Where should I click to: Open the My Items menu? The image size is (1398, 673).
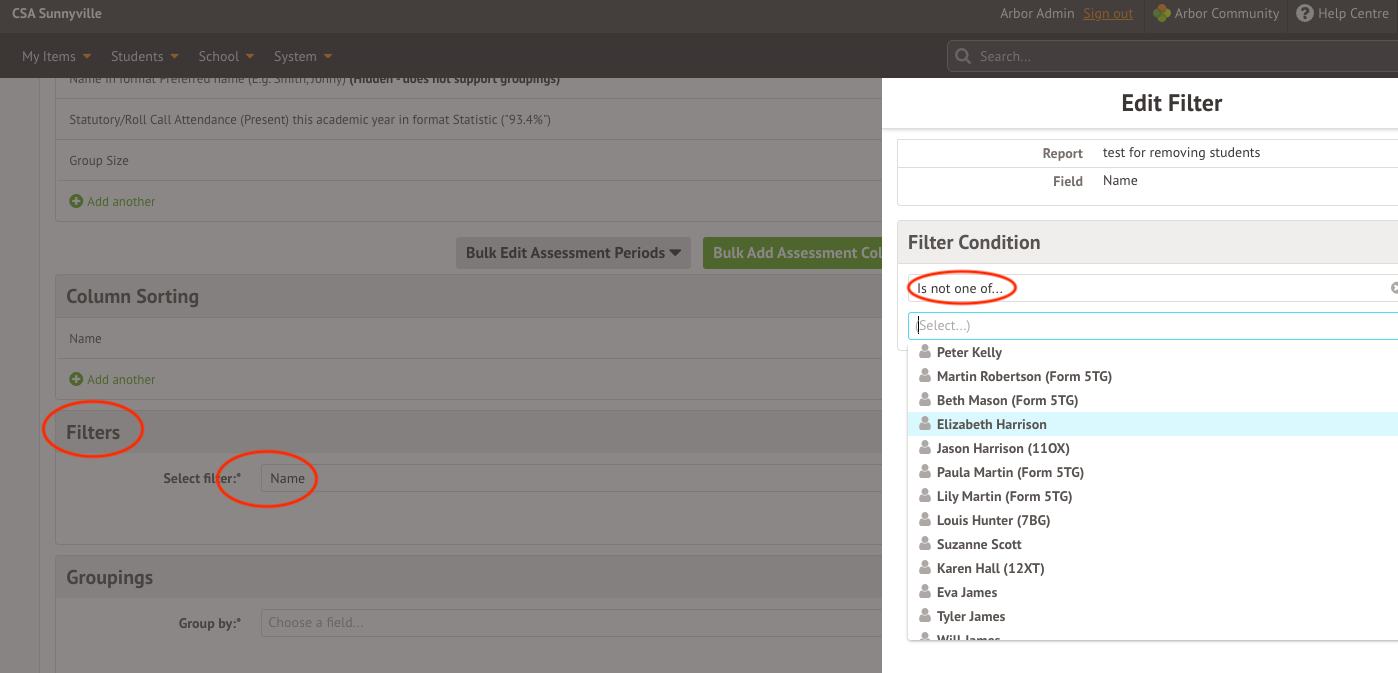coord(56,57)
